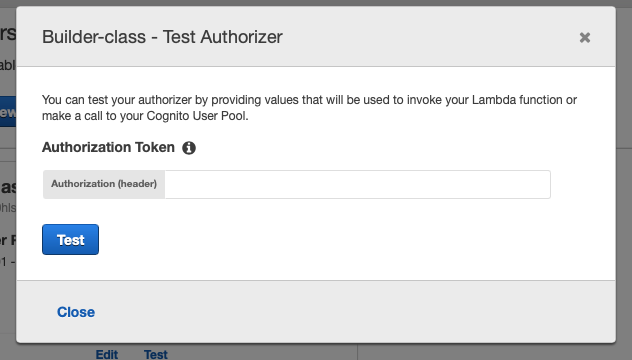Click the description sentence starting 'You can test'
The height and width of the screenshot is (360, 632).
310,108
